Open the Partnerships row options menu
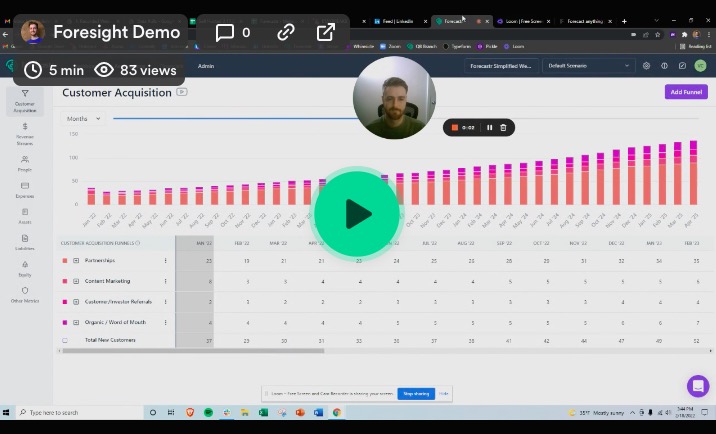 click(165, 260)
